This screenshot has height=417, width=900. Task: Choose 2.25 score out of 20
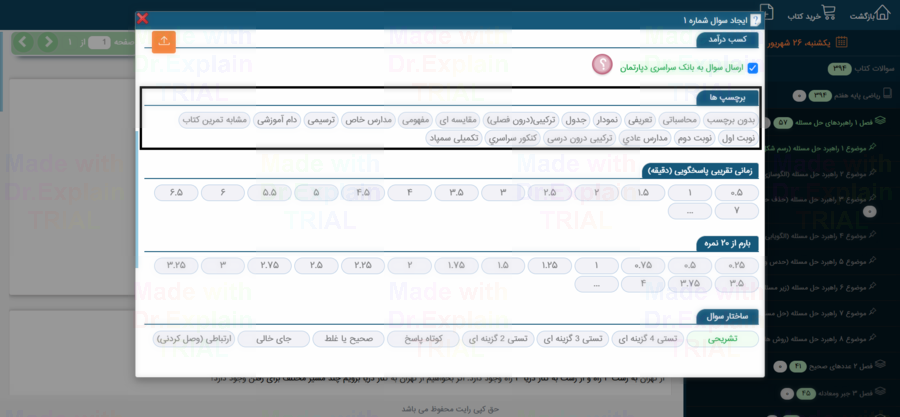click(363, 266)
